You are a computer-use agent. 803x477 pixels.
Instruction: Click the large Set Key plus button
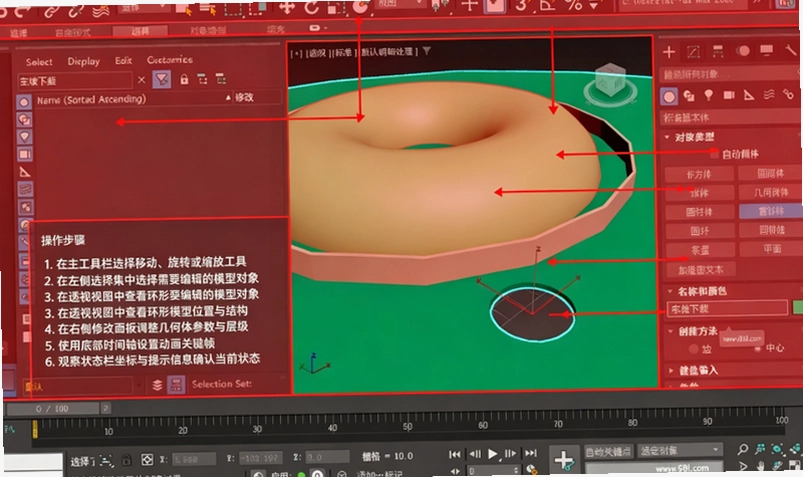pyautogui.click(x=563, y=459)
